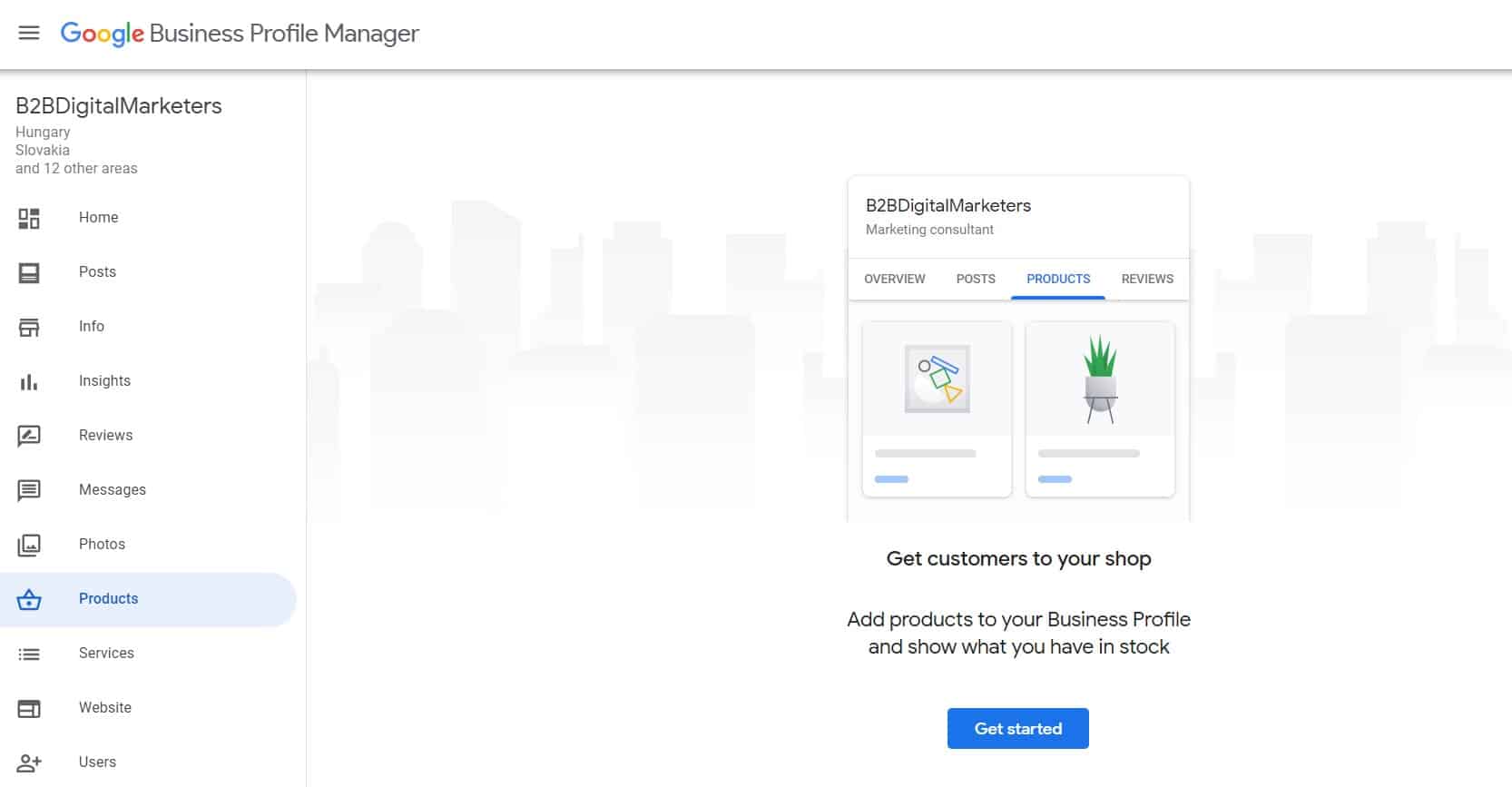The height and width of the screenshot is (787, 1512).
Task: Open Services in the sidebar
Action: pyautogui.click(x=148, y=654)
